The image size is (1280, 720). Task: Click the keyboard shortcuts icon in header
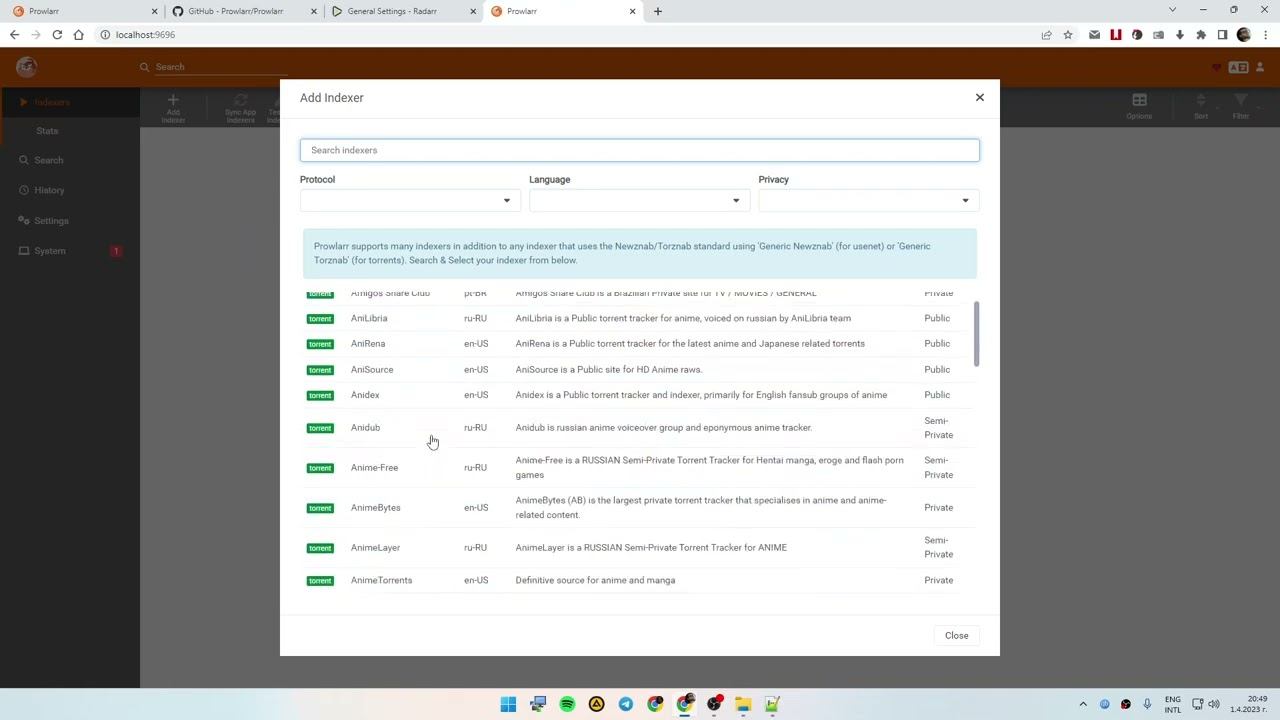pos(1238,67)
